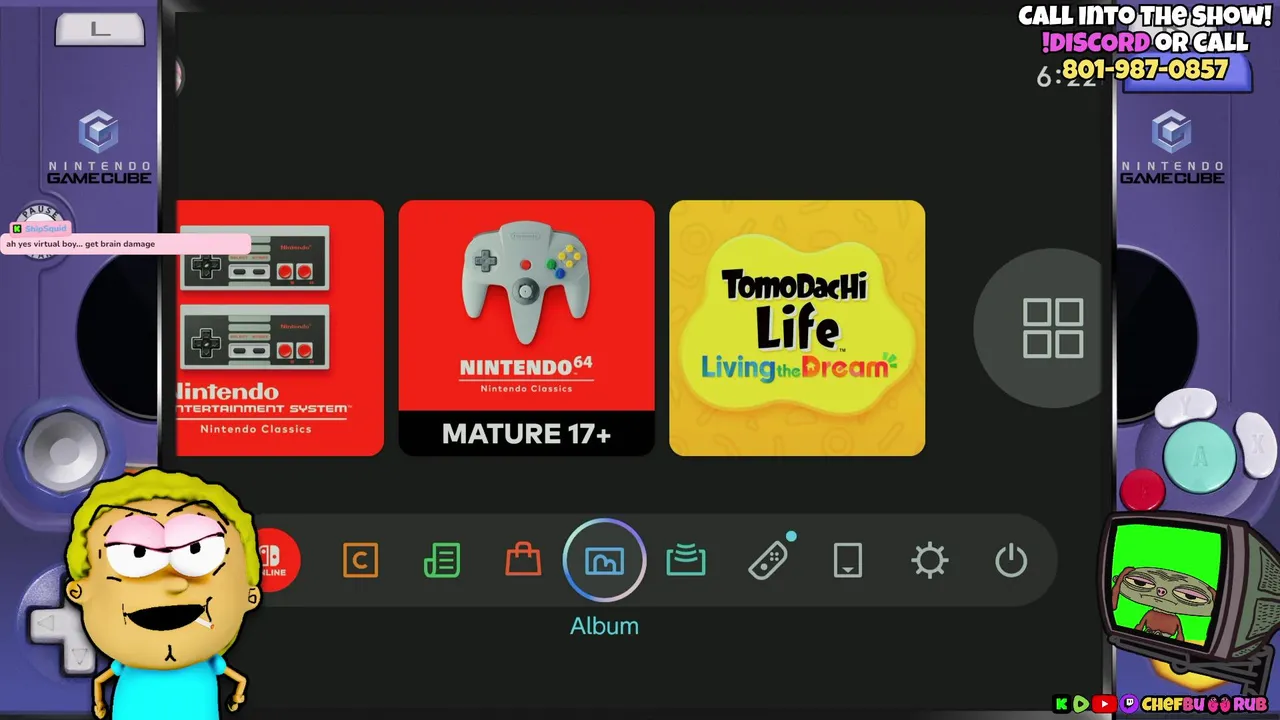This screenshot has width=1280, height=720.
Task: Click the YouTube icon in footer
Action: coord(1105,704)
